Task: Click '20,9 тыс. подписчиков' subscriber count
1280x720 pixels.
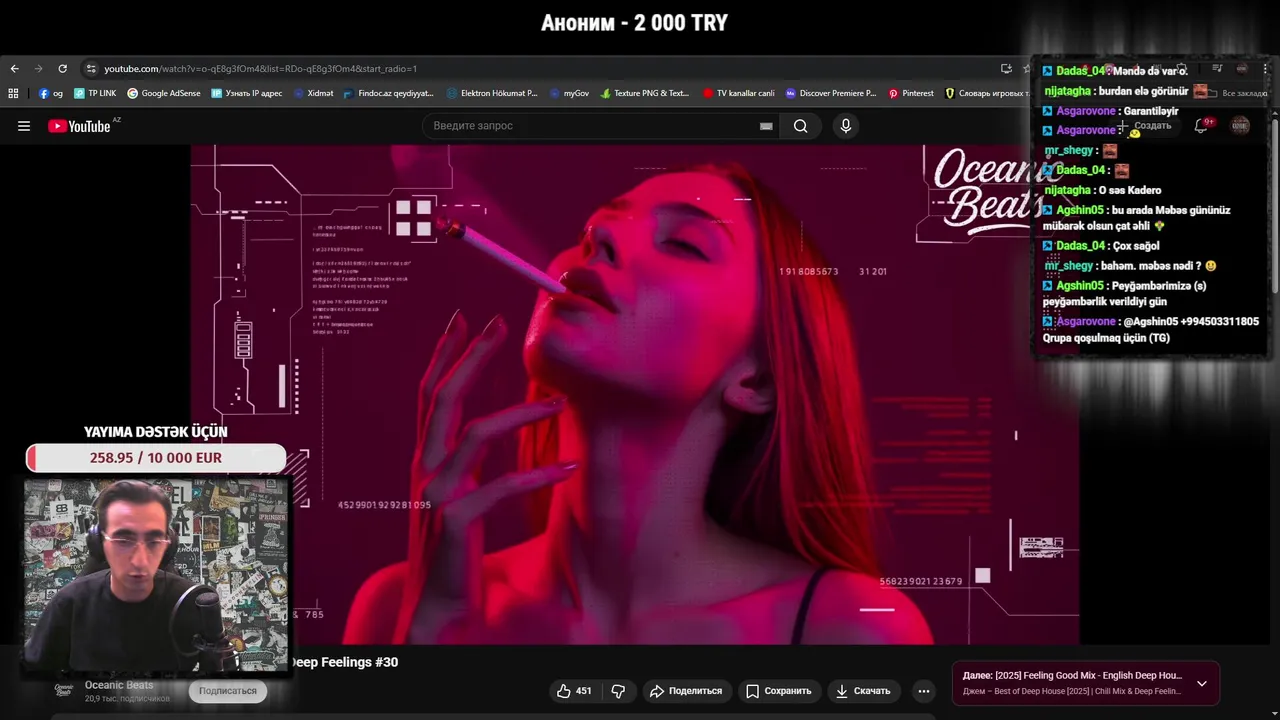Action: [x=127, y=698]
